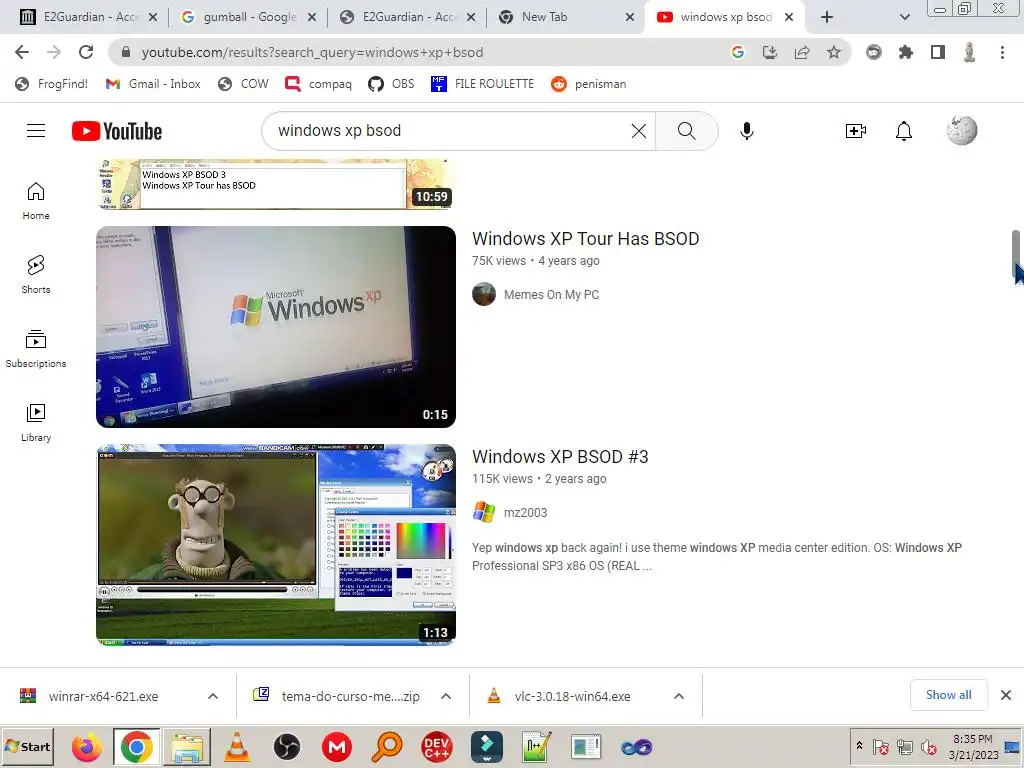
Task: Play the 10:59 video thumbnail
Action: pyautogui.click(x=276, y=184)
